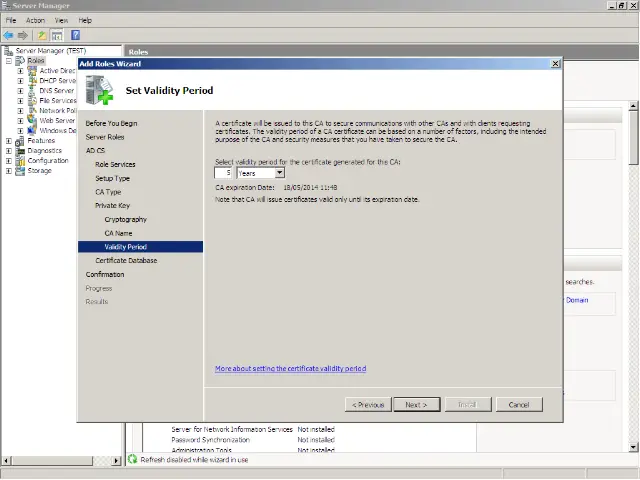Click the Show/Hide console tree icon
The height and width of the screenshot is (480, 640).
tap(57, 35)
